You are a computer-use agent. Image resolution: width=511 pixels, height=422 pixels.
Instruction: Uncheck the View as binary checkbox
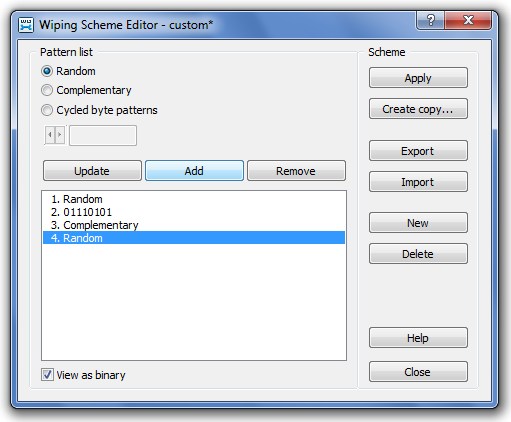coord(47,375)
